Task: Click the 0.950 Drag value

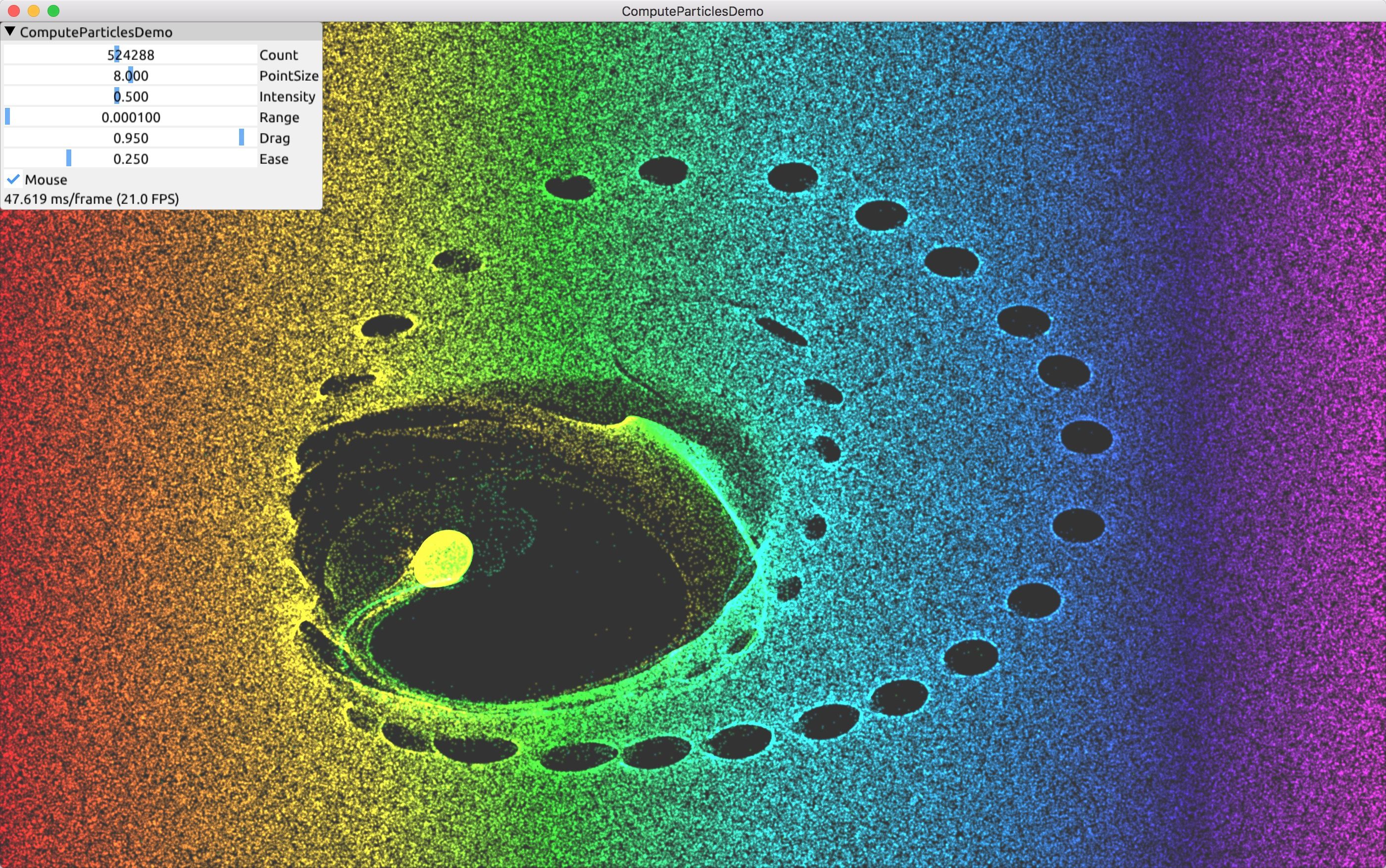Action: click(130, 138)
